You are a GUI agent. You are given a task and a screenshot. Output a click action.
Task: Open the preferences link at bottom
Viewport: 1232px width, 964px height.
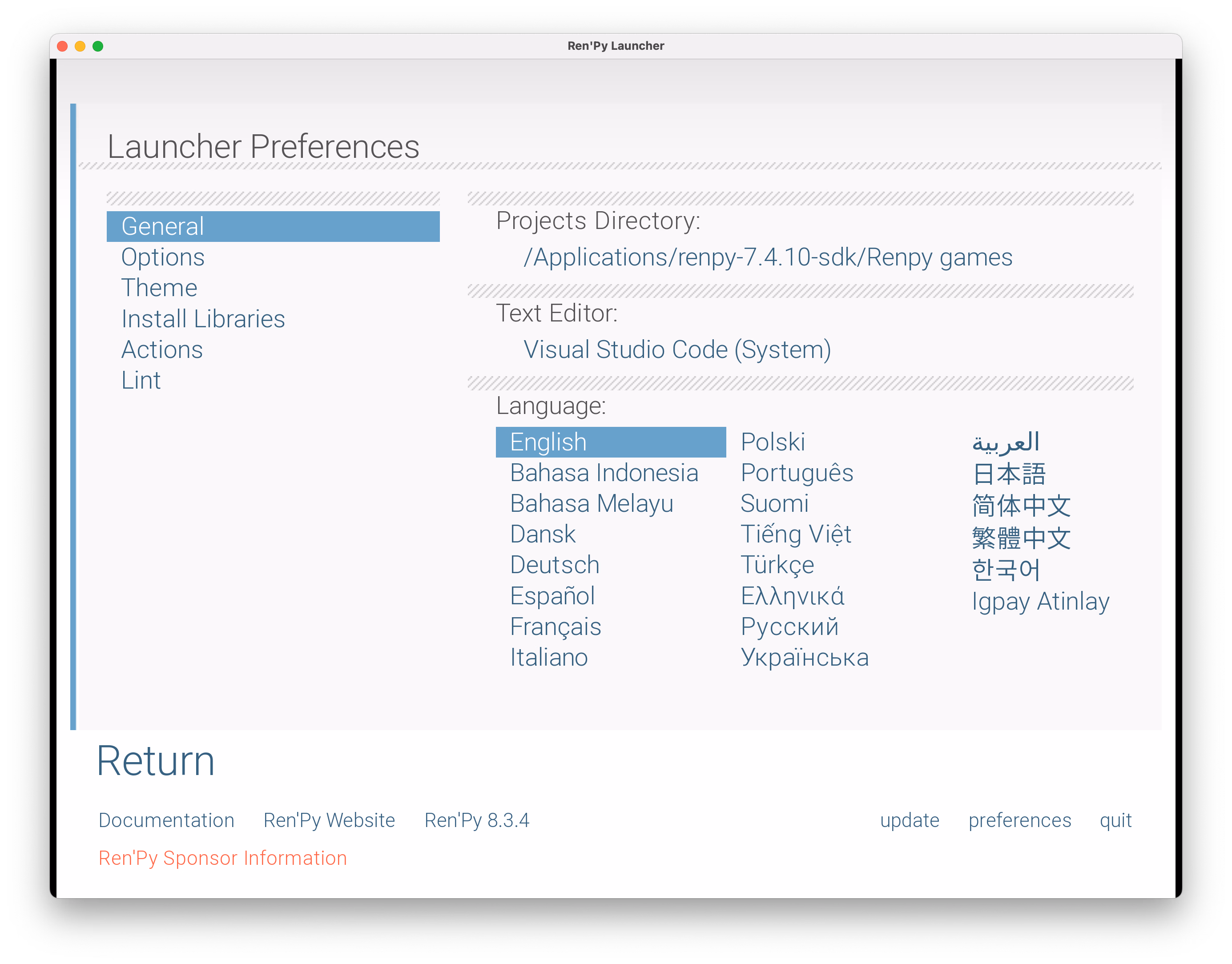point(1020,820)
